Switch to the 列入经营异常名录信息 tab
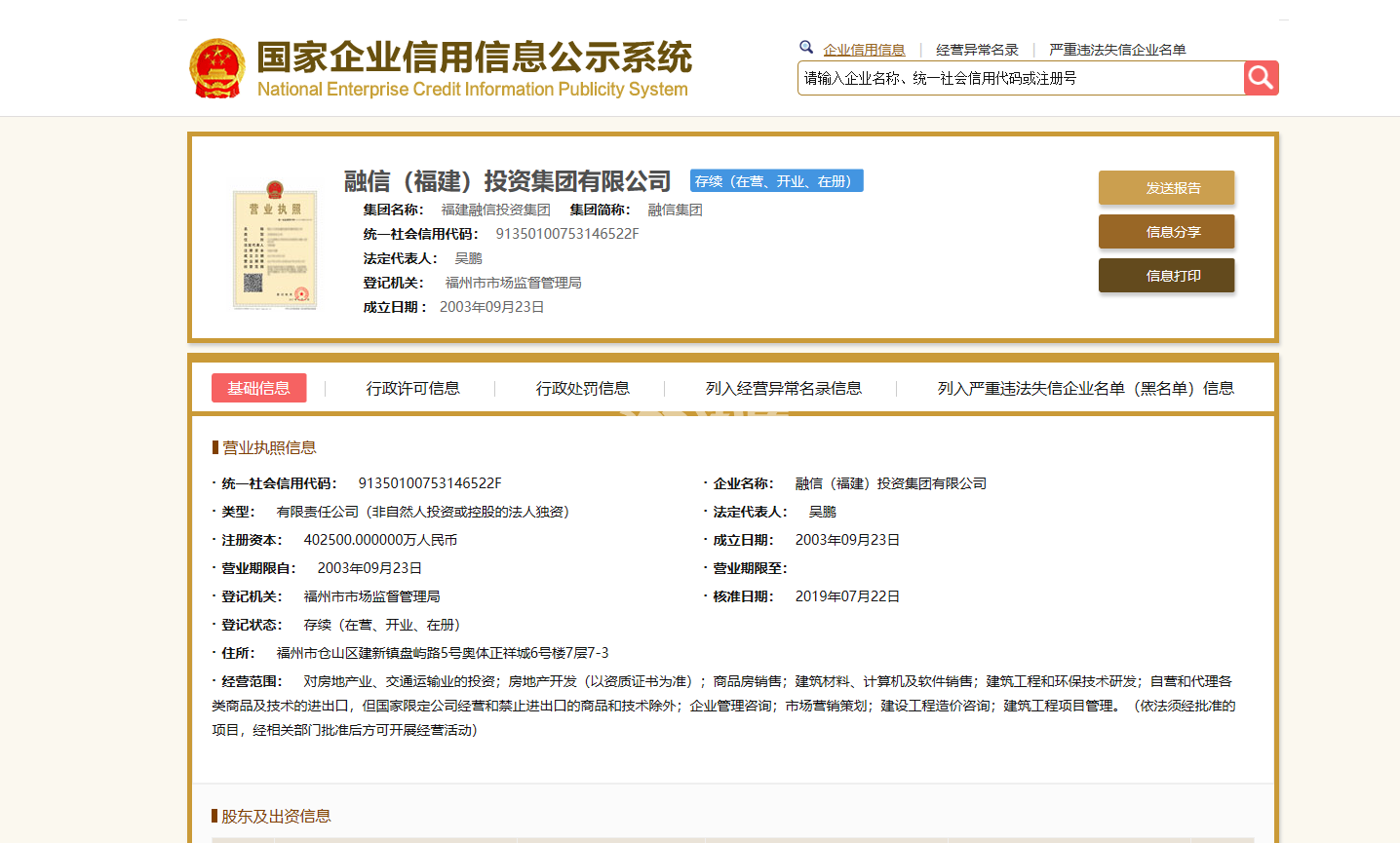 tap(783, 388)
